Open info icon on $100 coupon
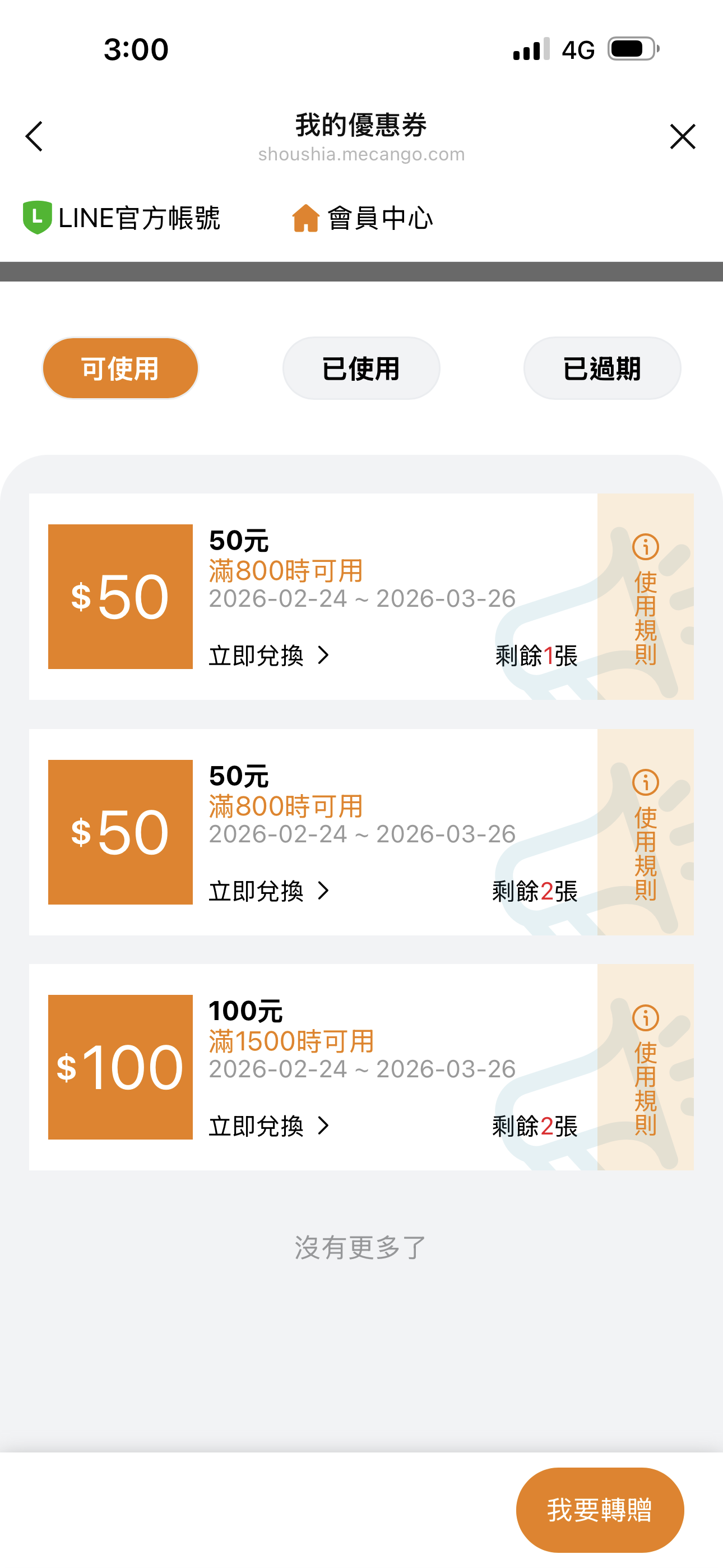Viewport: 723px width, 1568px height. [x=645, y=1017]
